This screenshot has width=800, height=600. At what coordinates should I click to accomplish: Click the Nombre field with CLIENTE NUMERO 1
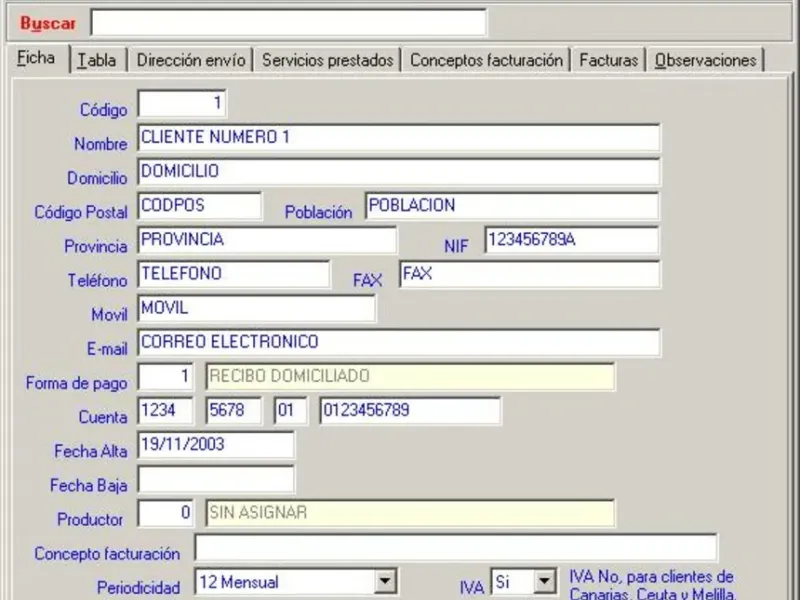click(x=399, y=138)
